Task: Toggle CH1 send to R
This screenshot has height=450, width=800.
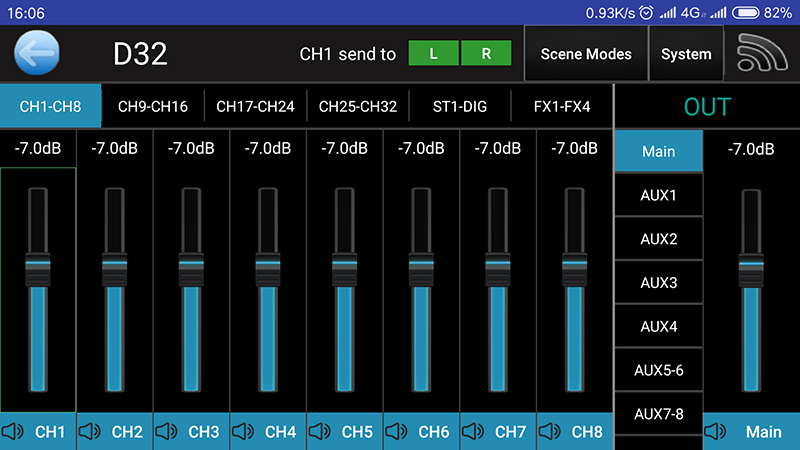Action: (486, 54)
